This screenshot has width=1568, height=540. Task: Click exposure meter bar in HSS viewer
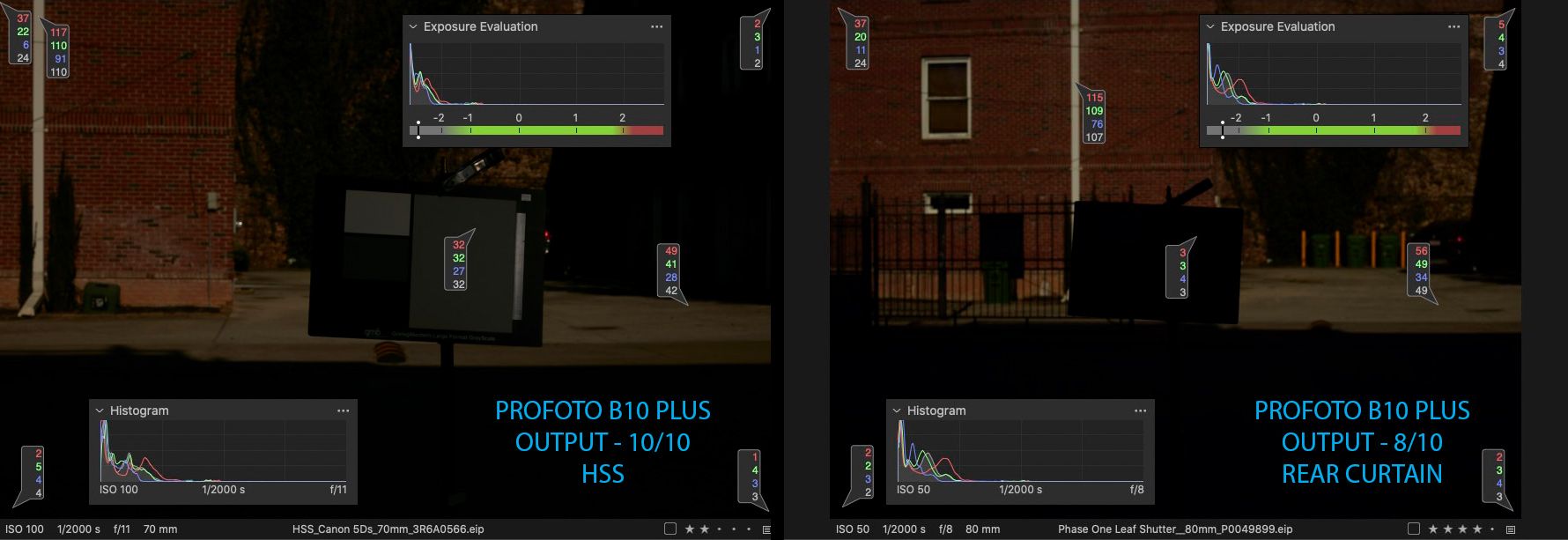[536, 130]
